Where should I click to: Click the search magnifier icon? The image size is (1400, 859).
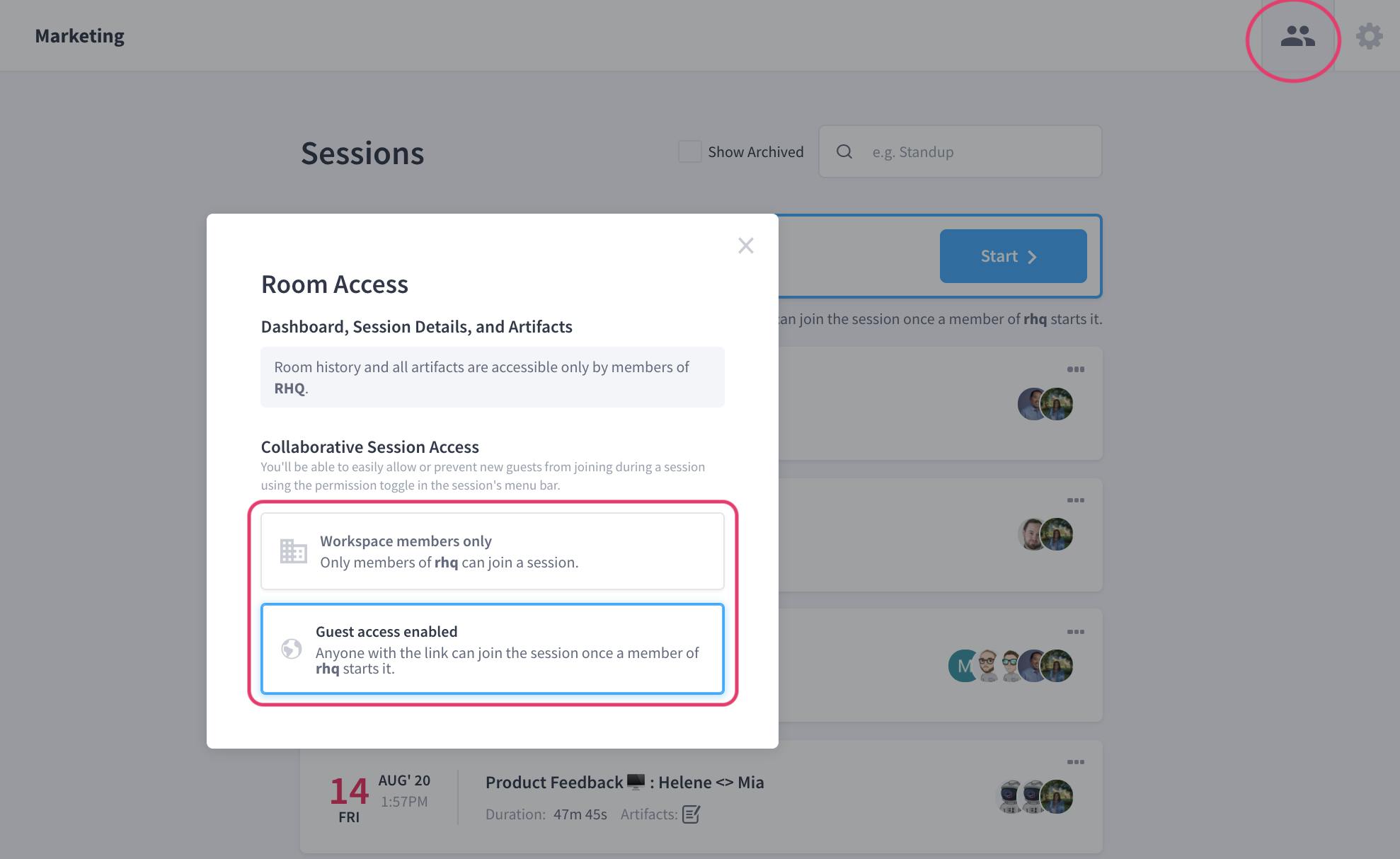(x=844, y=151)
